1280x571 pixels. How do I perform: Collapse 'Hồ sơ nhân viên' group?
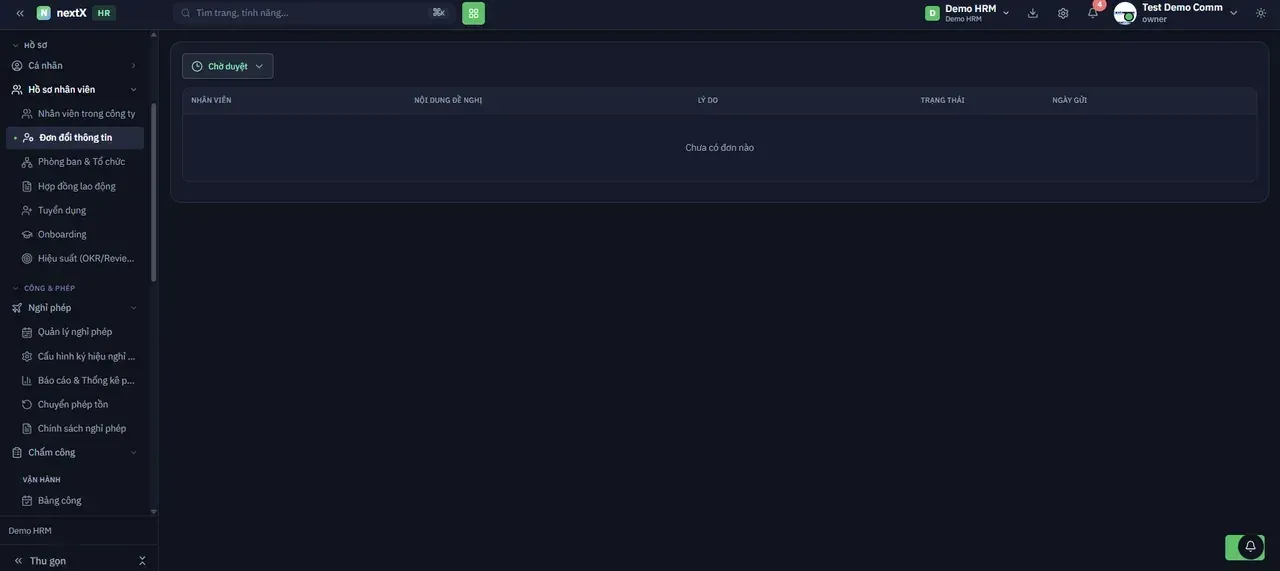tap(75, 89)
